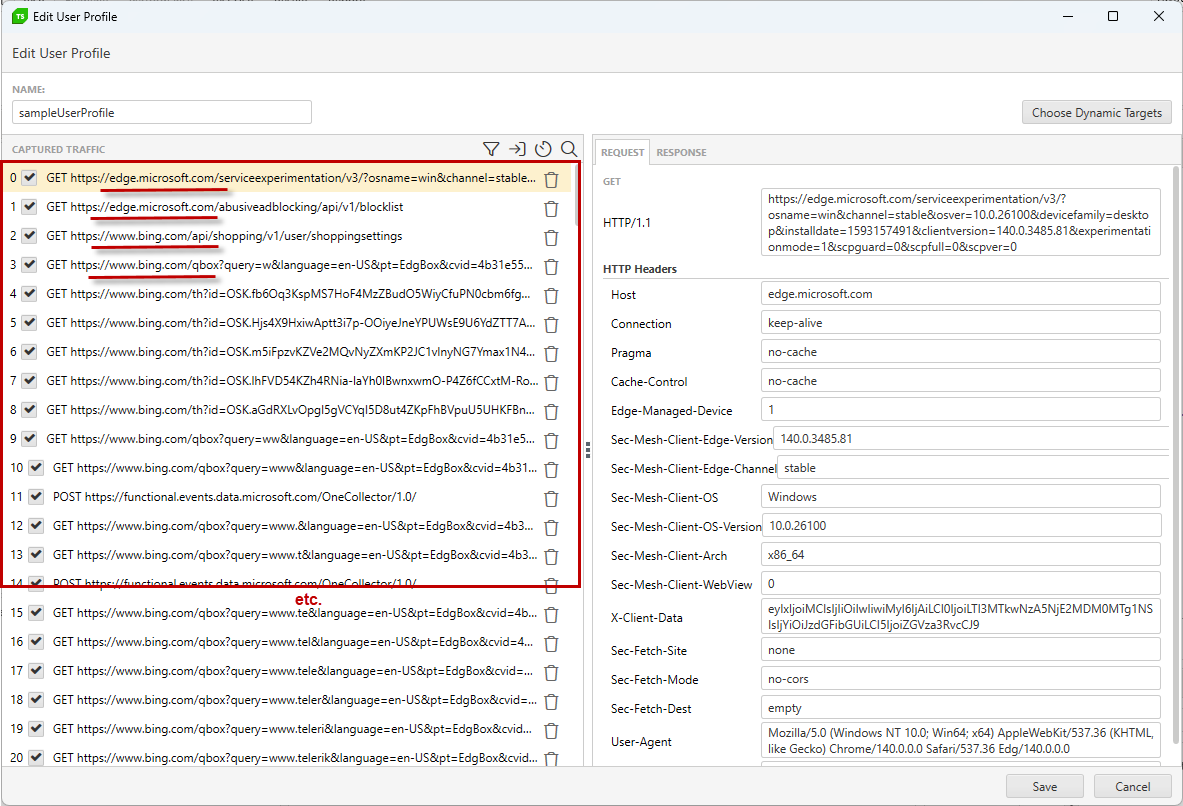Screen dimensions: 1183x806
Task: Delete the serviceexperimentation request via trash icon
Action: point(551,179)
